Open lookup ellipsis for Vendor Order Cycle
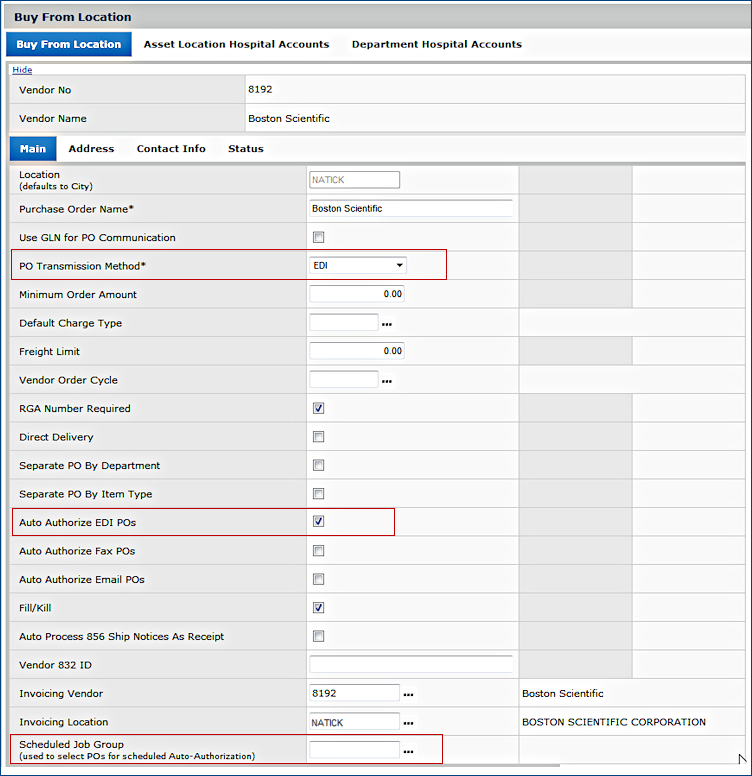752x776 pixels. pyautogui.click(x=386, y=381)
